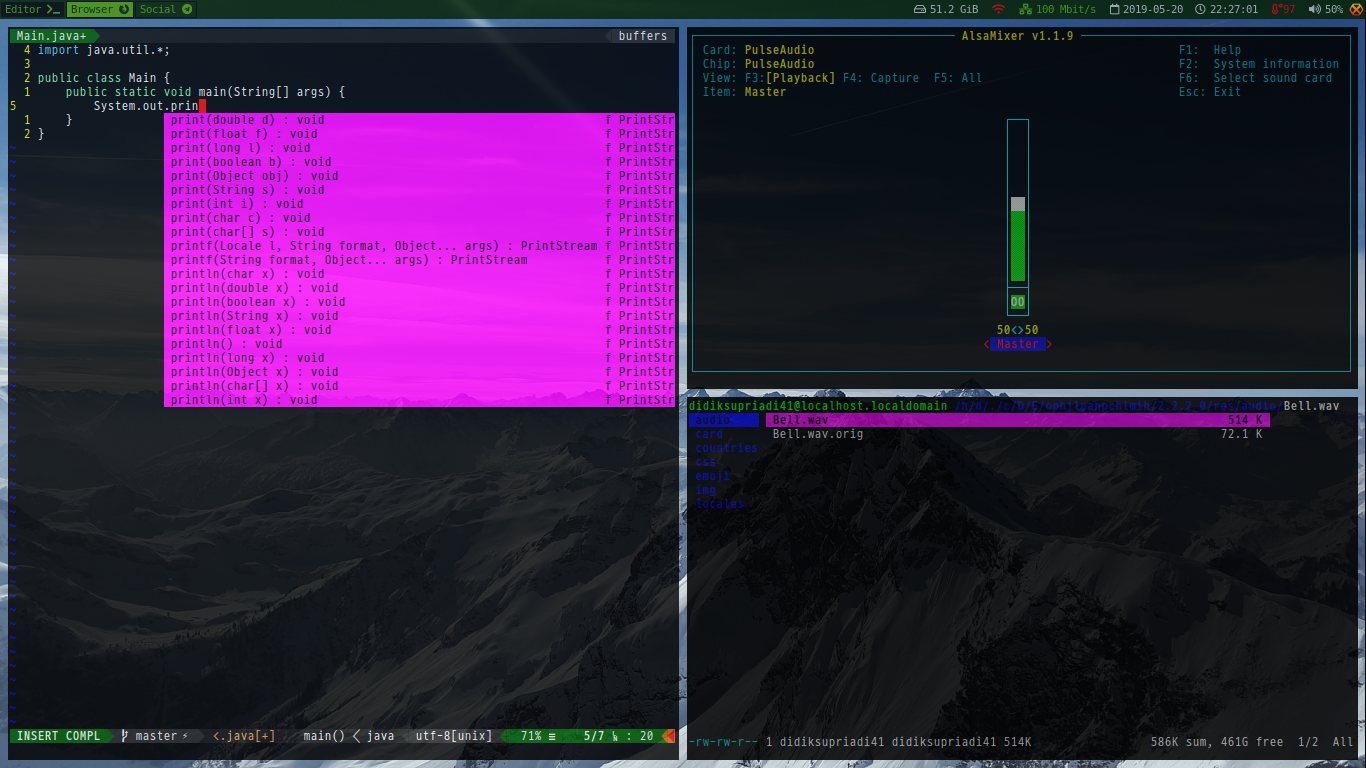The image size is (1366, 768).
Task: Choose println(String x) : void completion
Action: tap(420, 316)
